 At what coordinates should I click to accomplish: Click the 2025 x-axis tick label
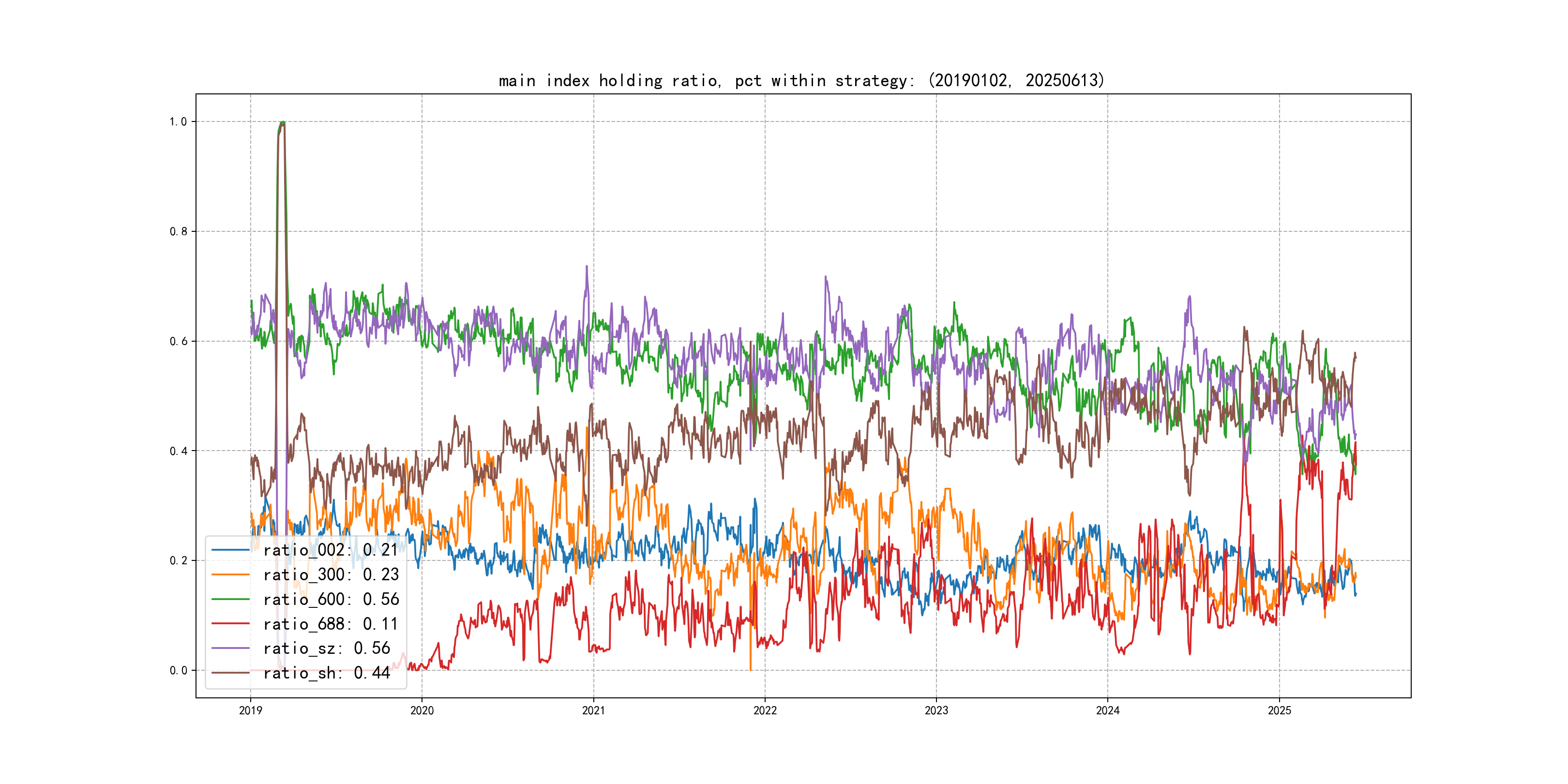click(1280, 710)
